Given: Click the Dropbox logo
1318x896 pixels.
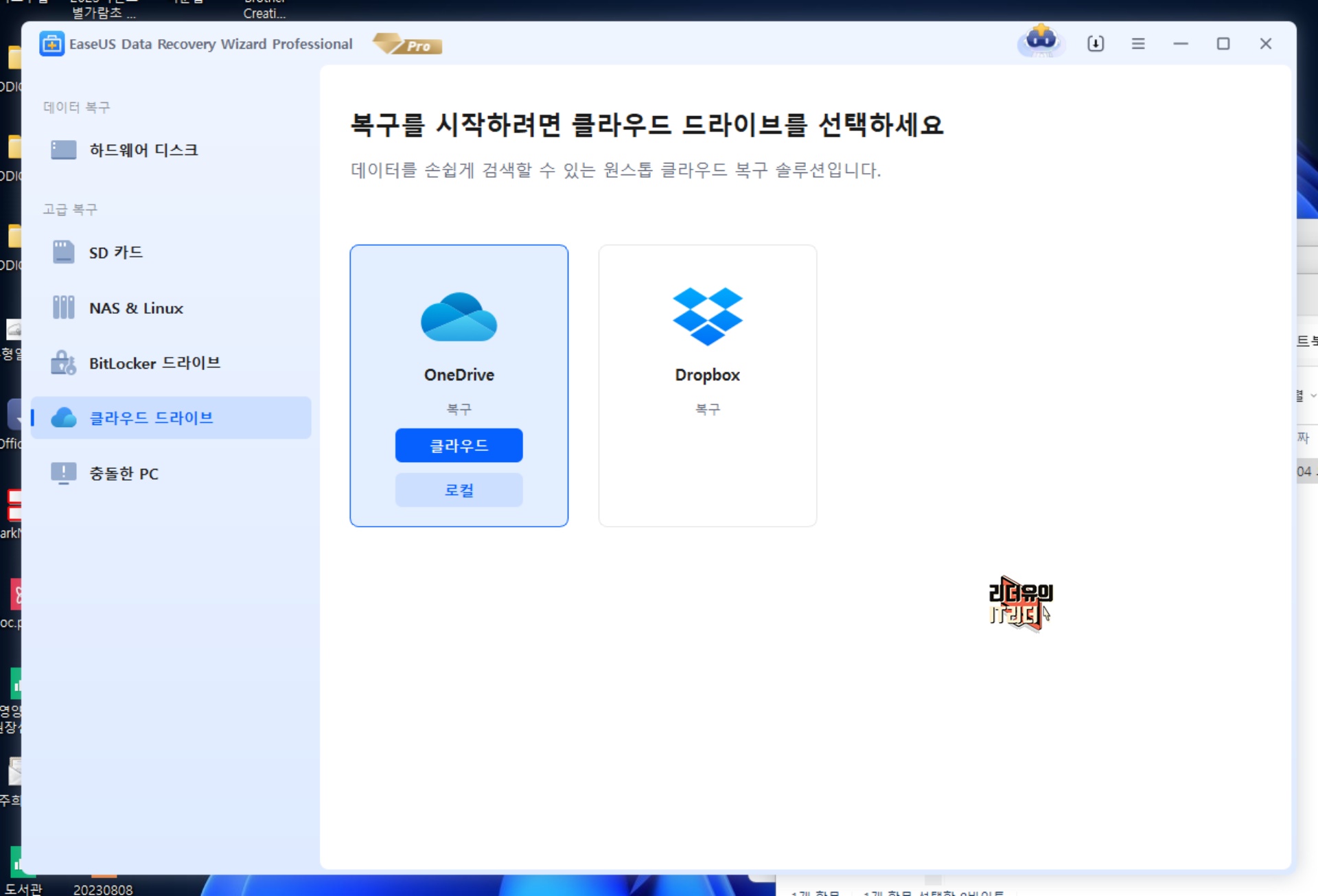Looking at the screenshot, I should 707,316.
